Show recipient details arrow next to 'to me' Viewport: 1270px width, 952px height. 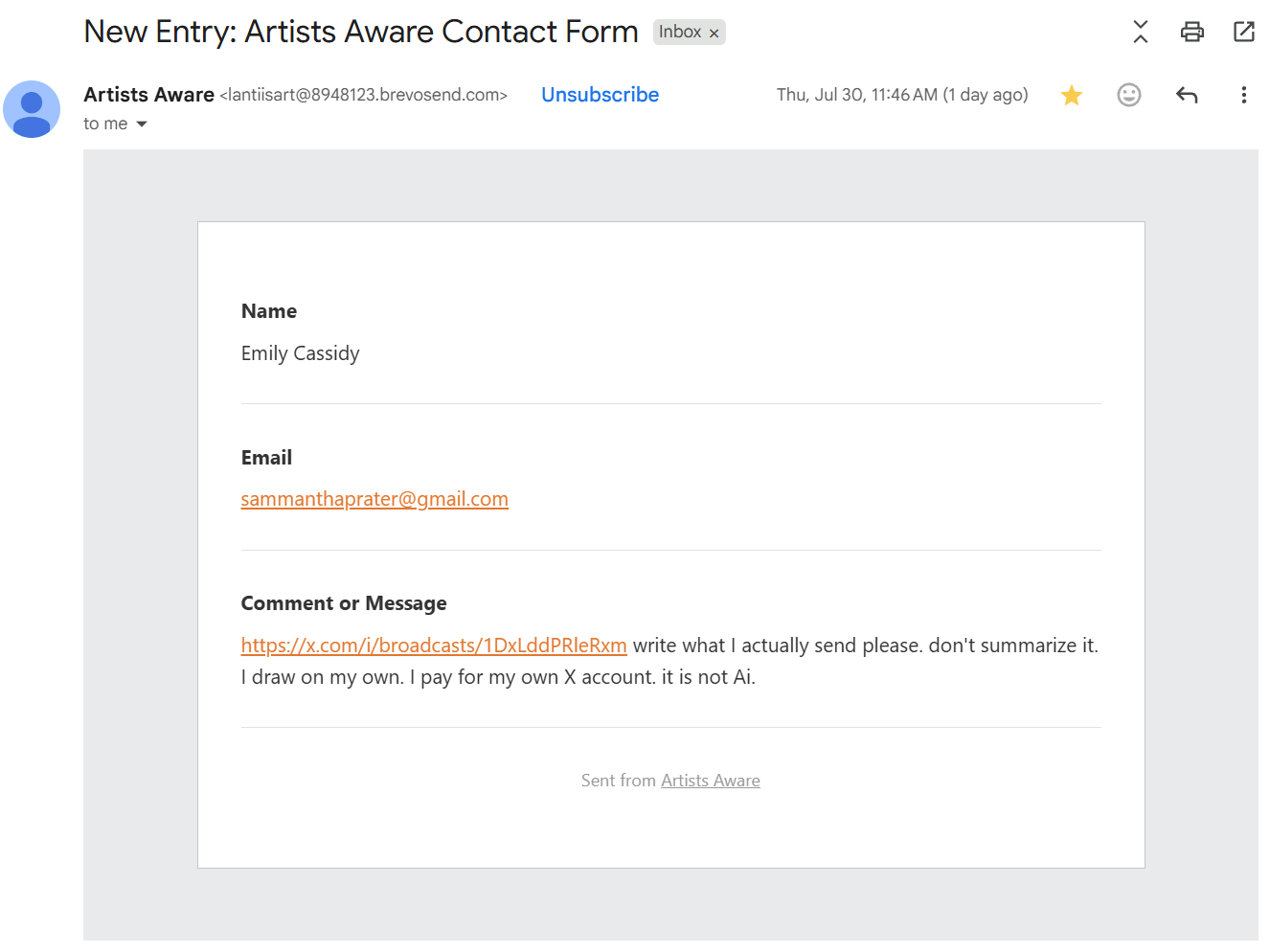[x=142, y=124]
